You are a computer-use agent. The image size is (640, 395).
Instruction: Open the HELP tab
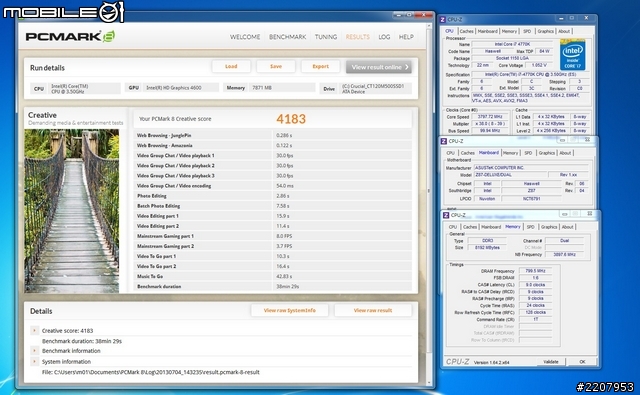[x=406, y=37]
